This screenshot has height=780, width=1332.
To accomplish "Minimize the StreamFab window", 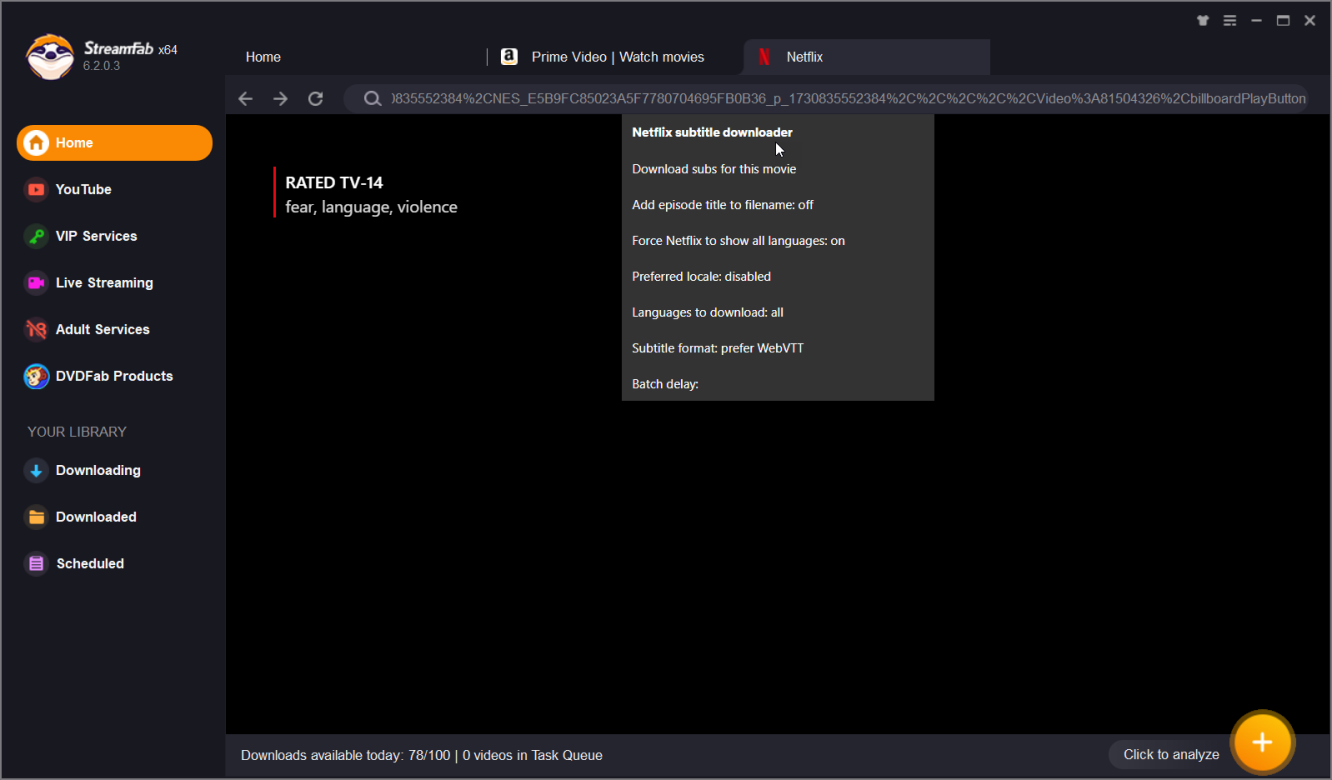I will coord(1256,20).
